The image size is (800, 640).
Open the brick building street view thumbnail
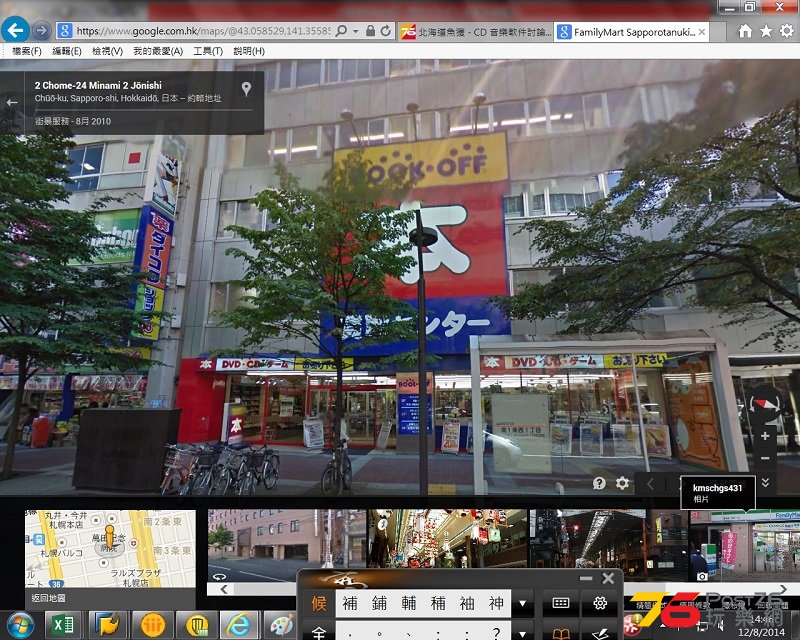click(x=286, y=545)
